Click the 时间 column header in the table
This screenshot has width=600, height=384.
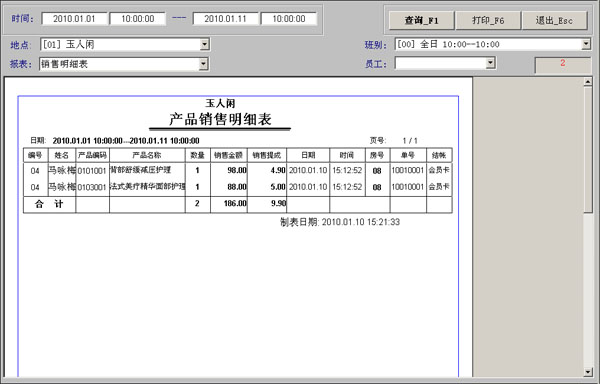[x=347, y=155]
